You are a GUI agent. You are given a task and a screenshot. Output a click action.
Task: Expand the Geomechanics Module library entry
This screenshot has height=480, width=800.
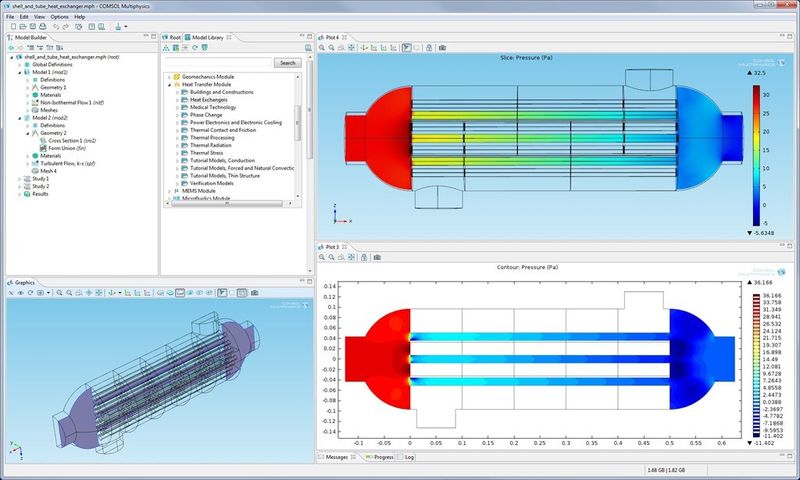tap(169, 77)
